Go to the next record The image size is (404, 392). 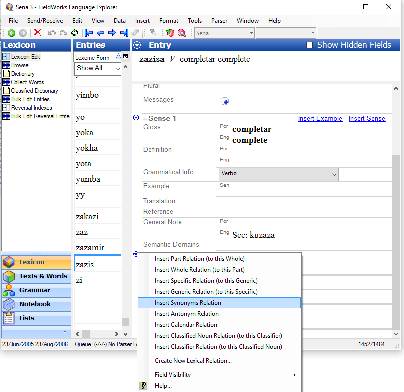coord(112,33)
